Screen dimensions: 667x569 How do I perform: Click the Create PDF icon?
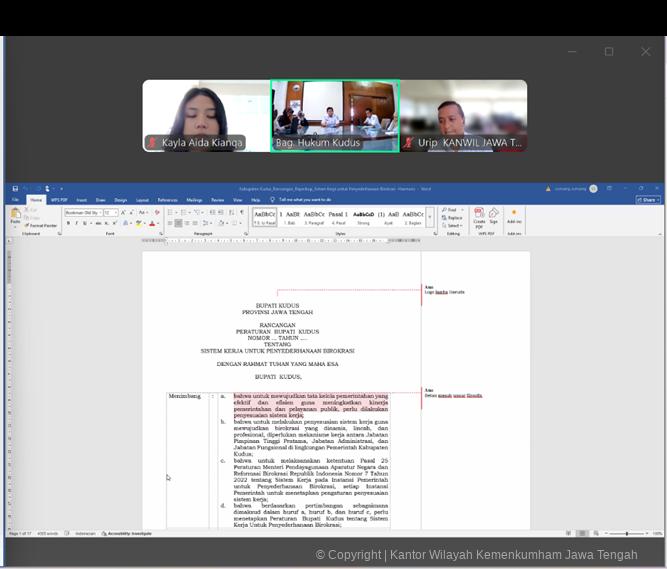point(479,216)
